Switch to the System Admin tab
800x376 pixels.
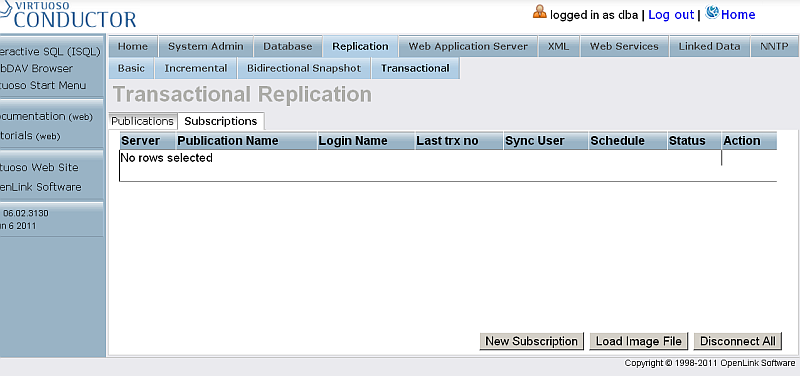point(206,46)
